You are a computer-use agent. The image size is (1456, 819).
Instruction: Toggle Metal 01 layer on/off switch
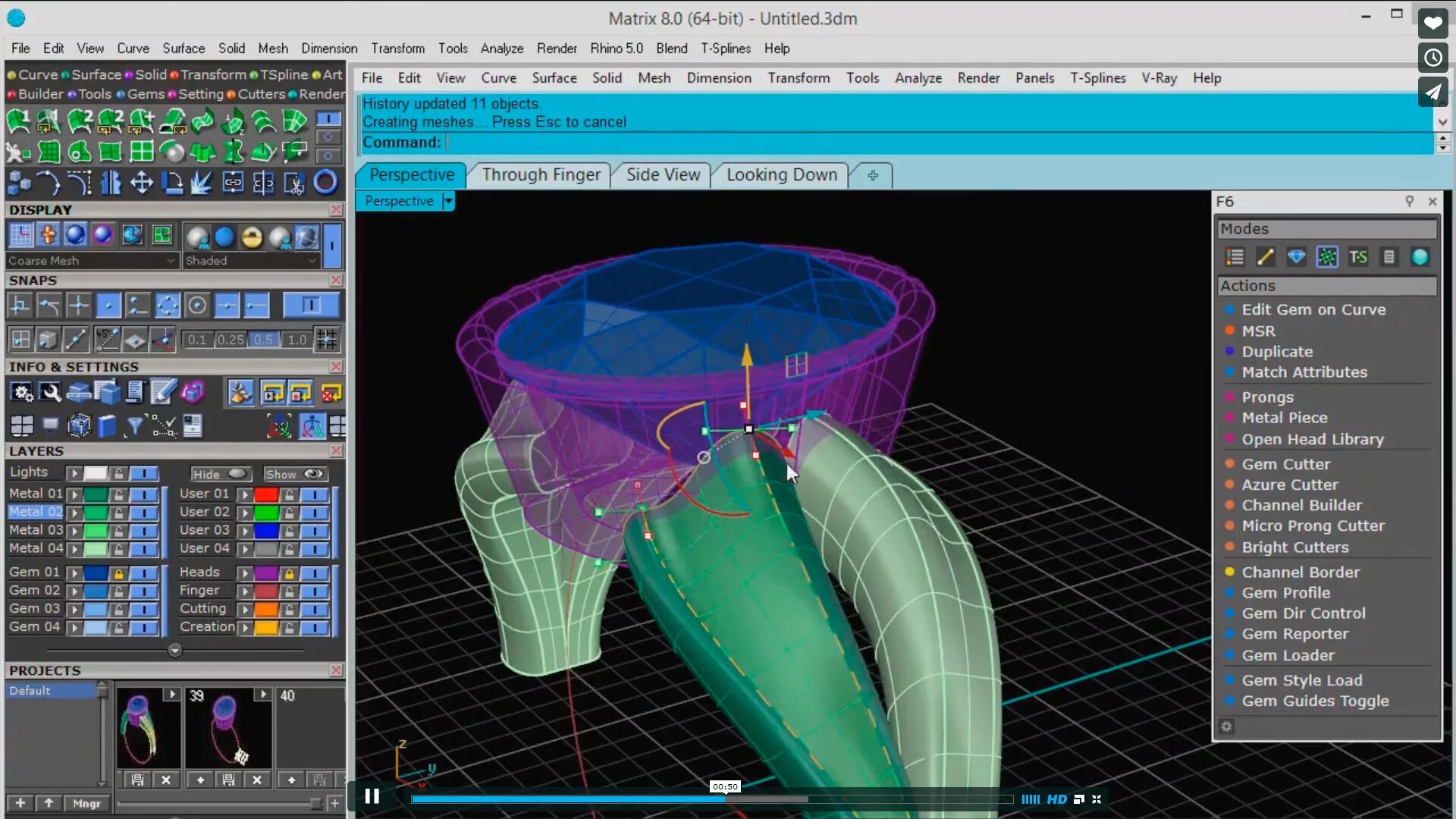point(144,494)
